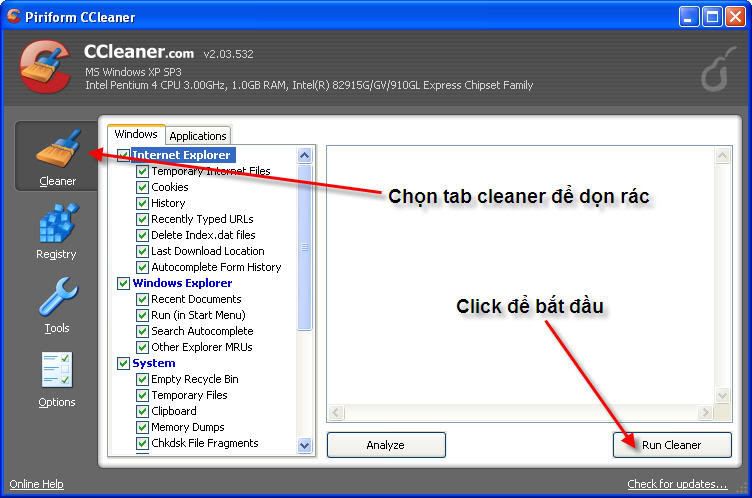The width and height of the screenshot is (752, 498).
Task: Uncheck Other Explorer MRUs
Action: coord(142,347)
